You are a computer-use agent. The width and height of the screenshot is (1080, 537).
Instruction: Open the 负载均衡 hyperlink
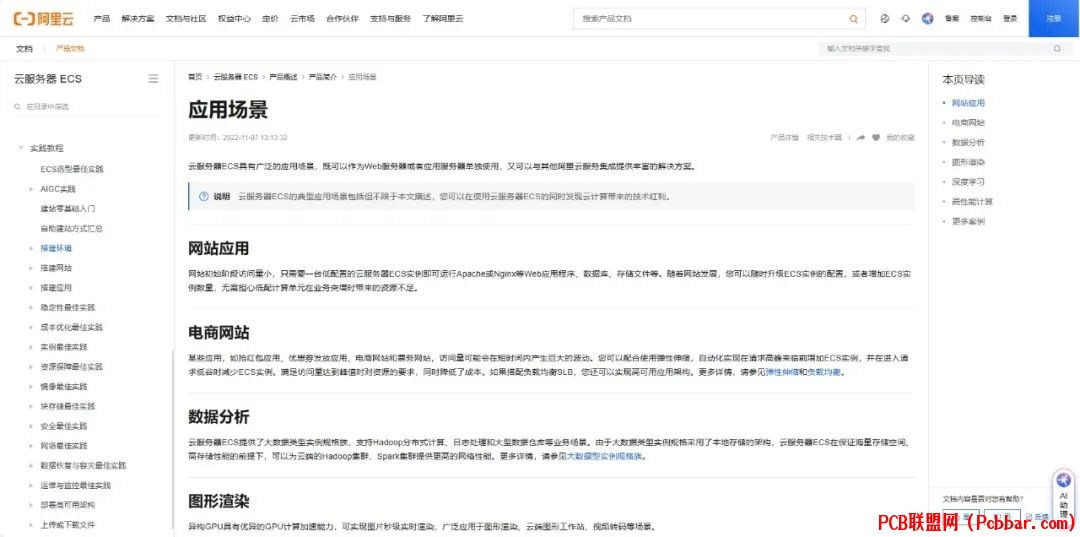coord(824,372)
